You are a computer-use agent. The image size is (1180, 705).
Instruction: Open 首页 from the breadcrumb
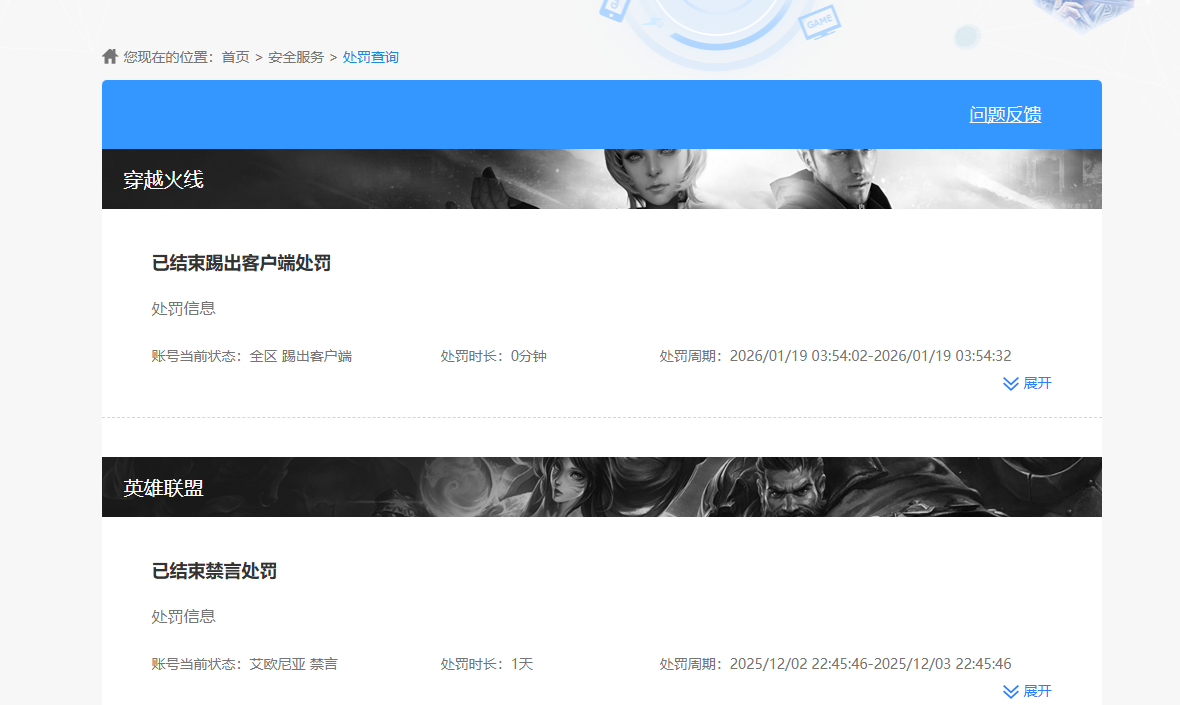pyautogui.click(x=234, y=57)
